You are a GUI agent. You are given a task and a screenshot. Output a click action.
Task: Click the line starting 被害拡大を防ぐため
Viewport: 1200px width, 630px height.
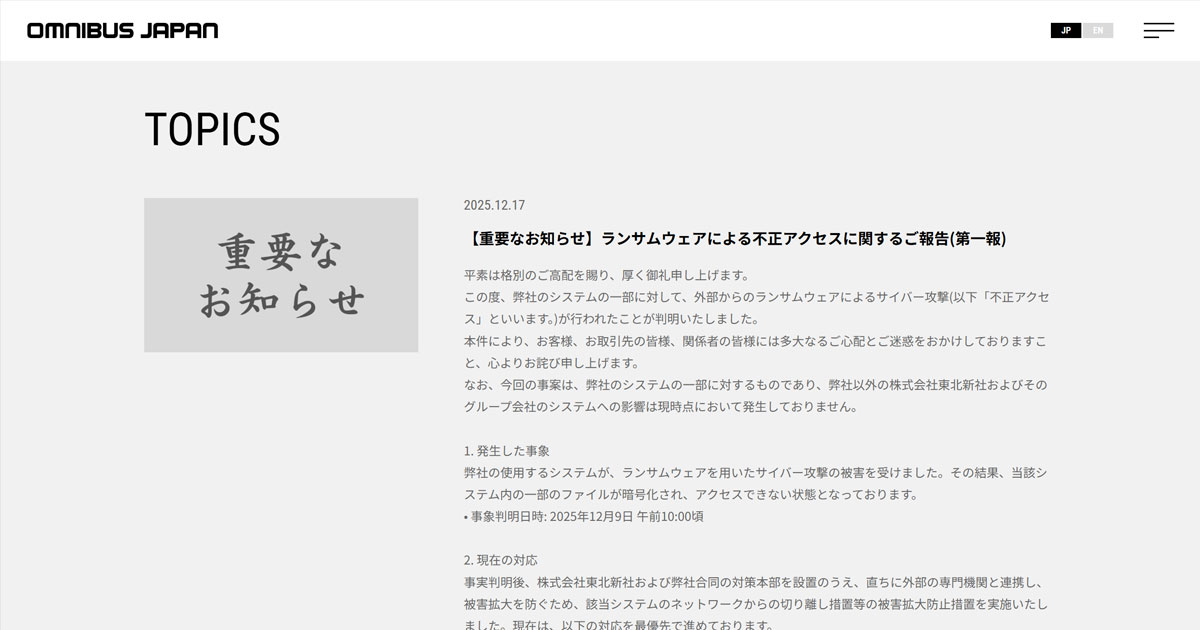tap(755, 604)
